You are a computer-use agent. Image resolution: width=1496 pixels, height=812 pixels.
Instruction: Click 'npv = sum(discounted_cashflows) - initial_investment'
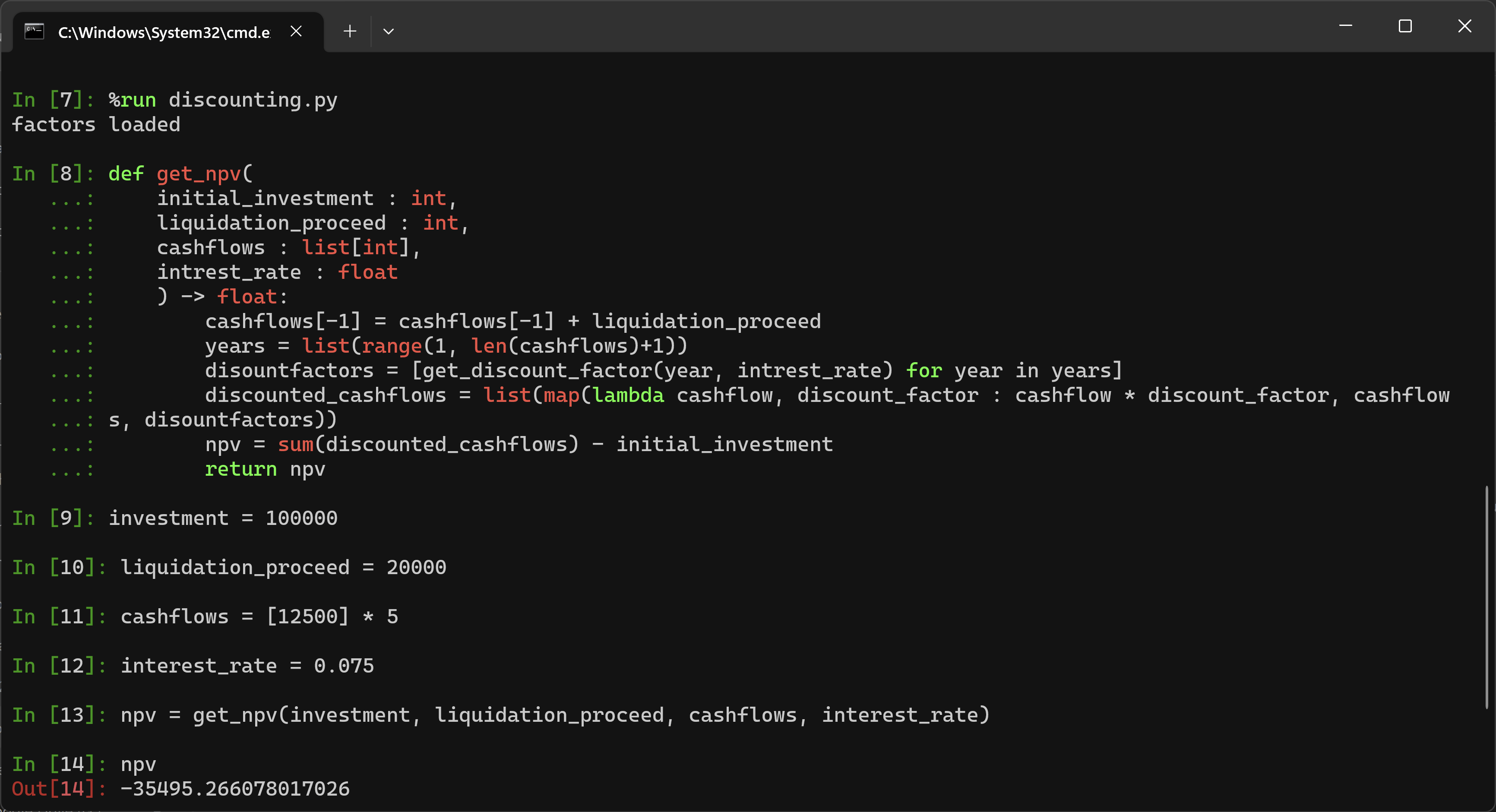point(519,444)
